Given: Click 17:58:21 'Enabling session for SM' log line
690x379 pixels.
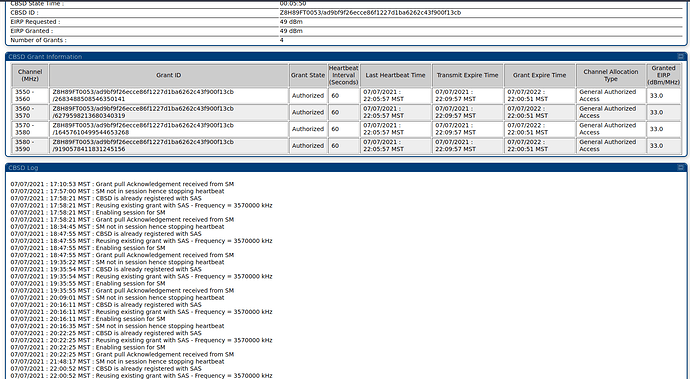Looking at the screenshot, I should (88, 213).
